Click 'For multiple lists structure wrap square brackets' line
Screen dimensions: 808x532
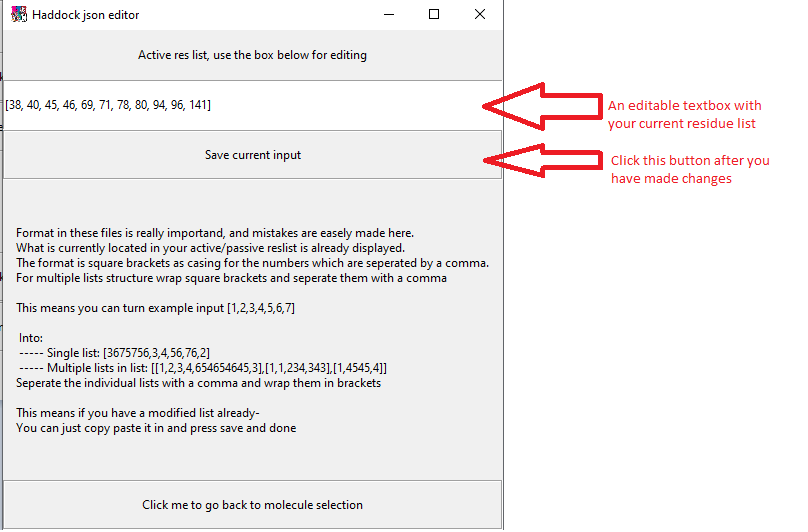pyautogui.click(x=231, y=278)
